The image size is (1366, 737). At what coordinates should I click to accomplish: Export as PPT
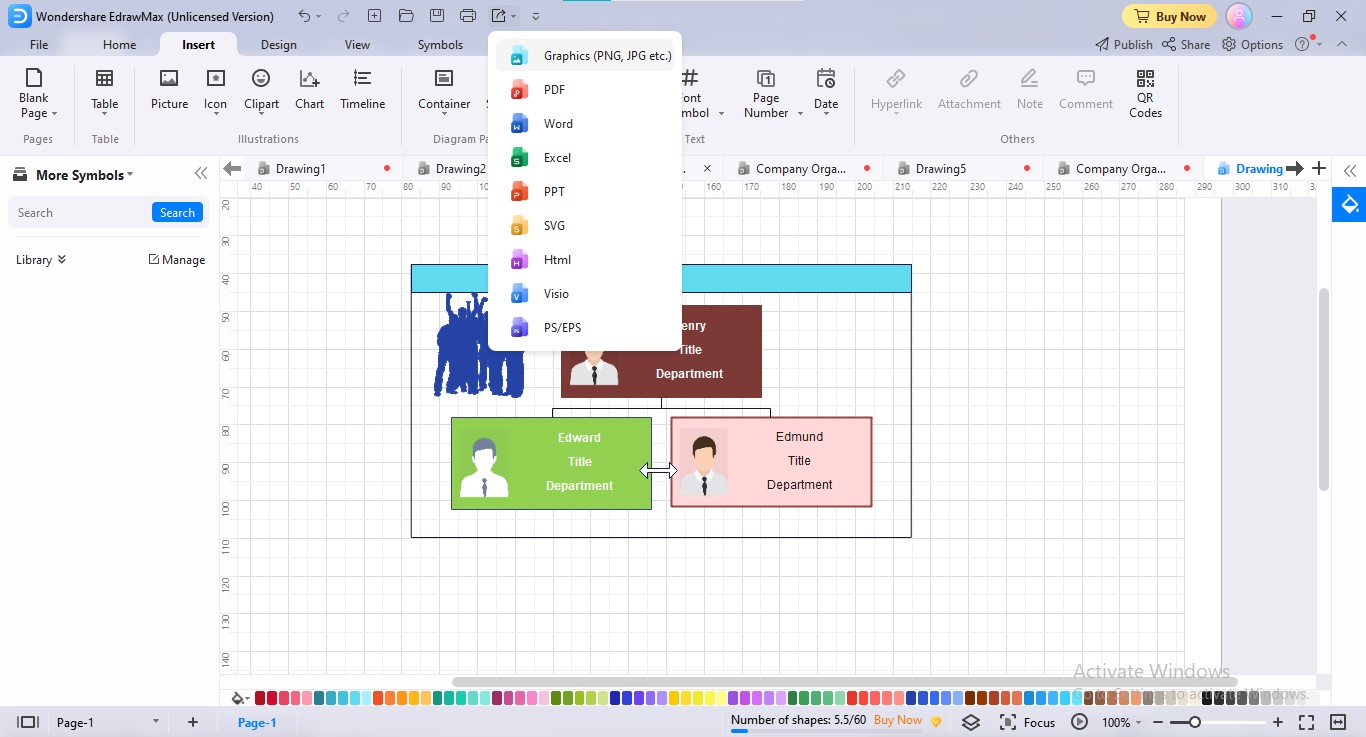585,192
